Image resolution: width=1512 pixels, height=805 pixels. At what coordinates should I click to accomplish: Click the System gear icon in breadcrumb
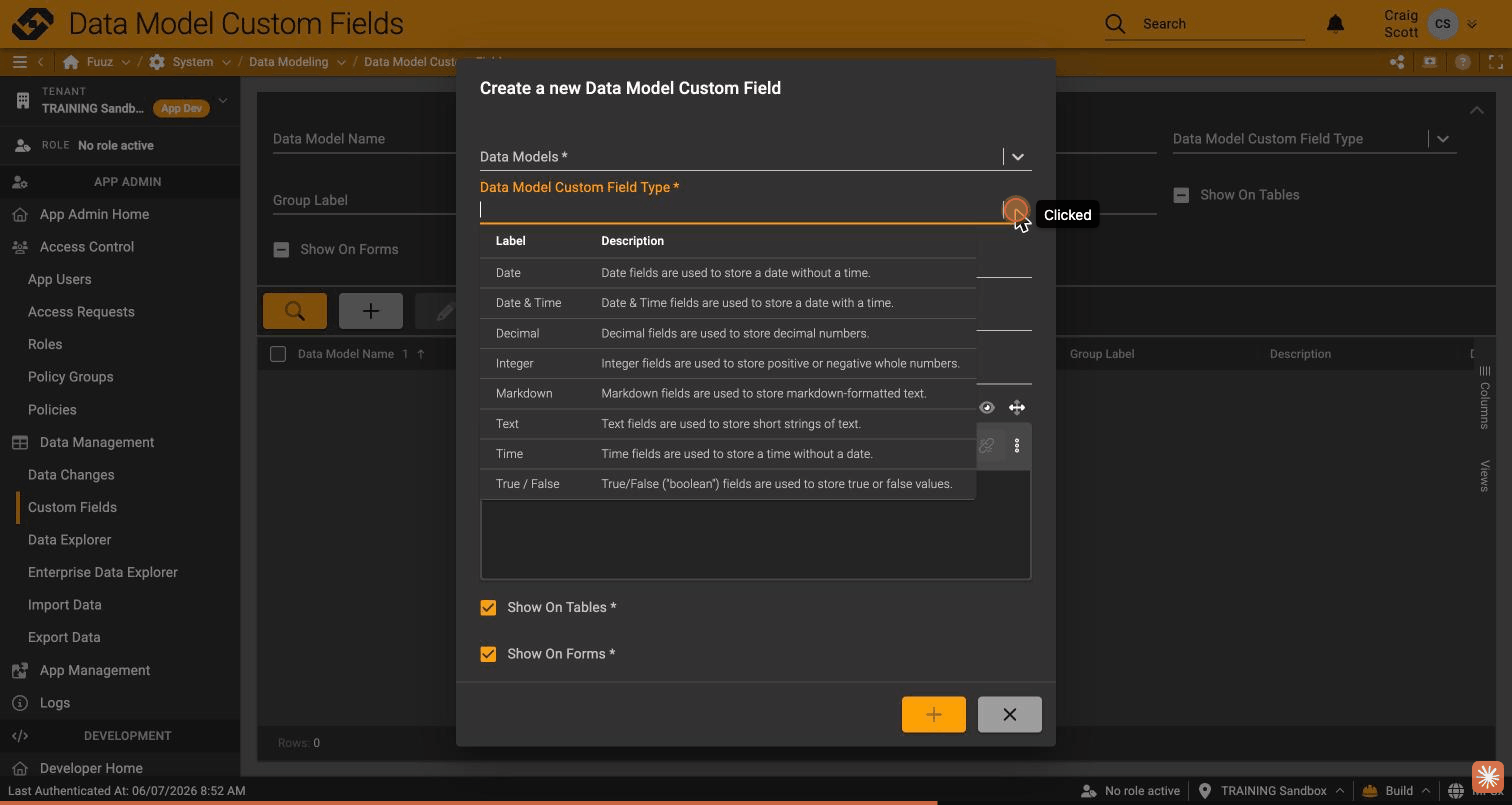point(157,62)
